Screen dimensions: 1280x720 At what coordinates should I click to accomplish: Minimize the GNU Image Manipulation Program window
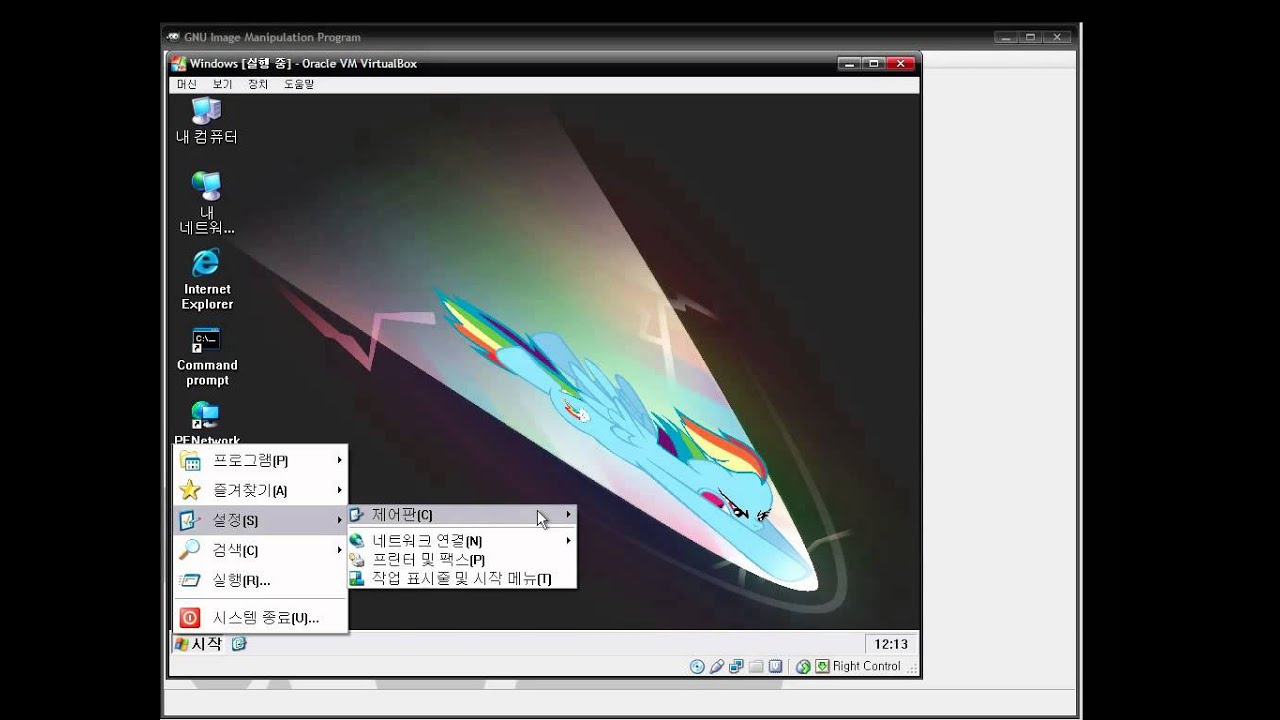[1008, 37]
